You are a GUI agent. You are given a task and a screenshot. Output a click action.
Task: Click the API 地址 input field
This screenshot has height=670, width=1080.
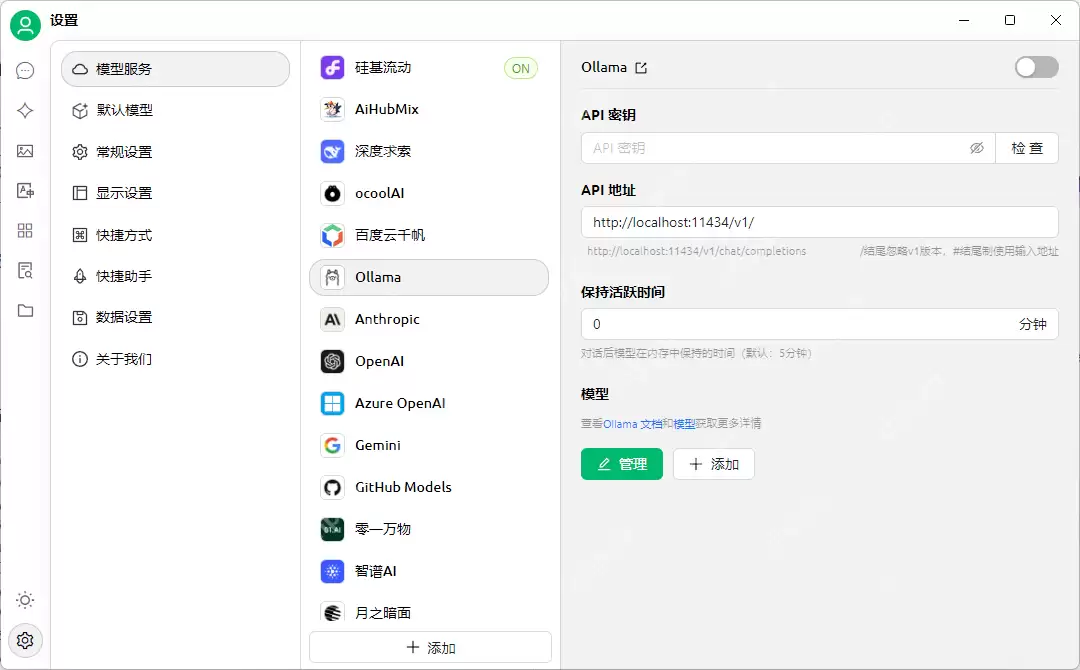820,222
